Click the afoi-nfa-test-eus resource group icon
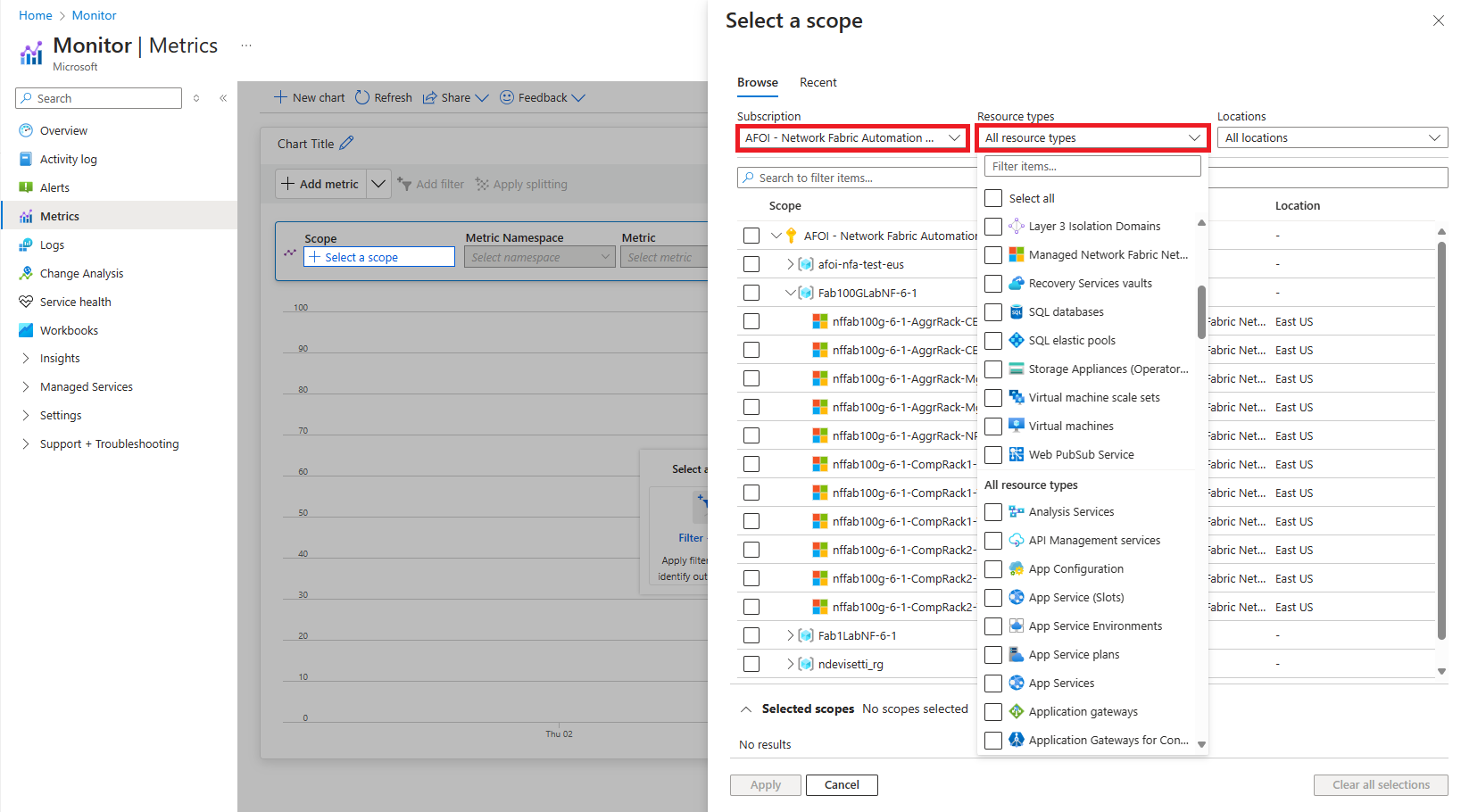This screenshot has height=812, width=1461. 806,264
